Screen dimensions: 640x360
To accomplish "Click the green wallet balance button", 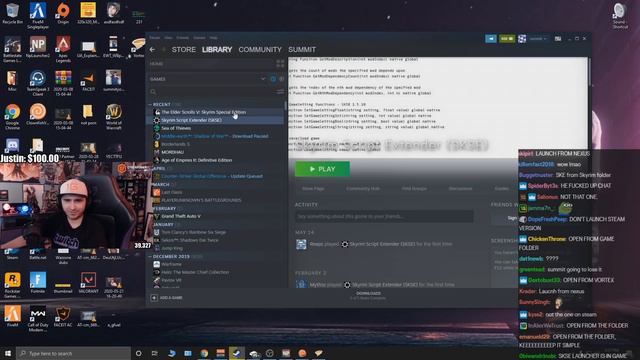I will pyautogui.click(x=507, y=39).
